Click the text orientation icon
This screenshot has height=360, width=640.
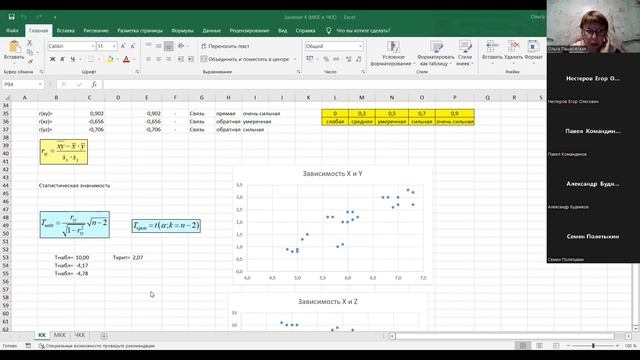181,46
